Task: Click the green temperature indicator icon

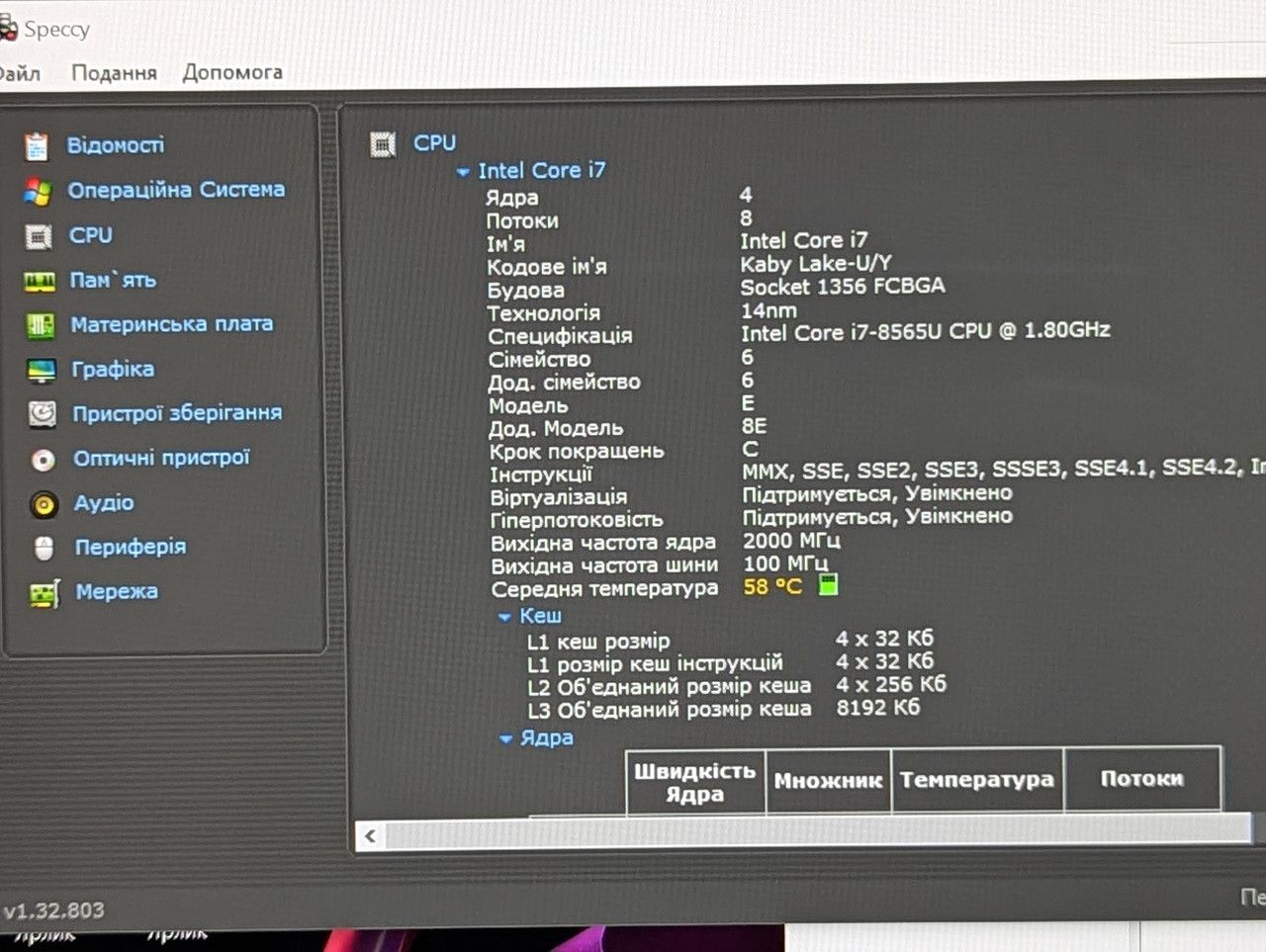Action: point(829,585)
